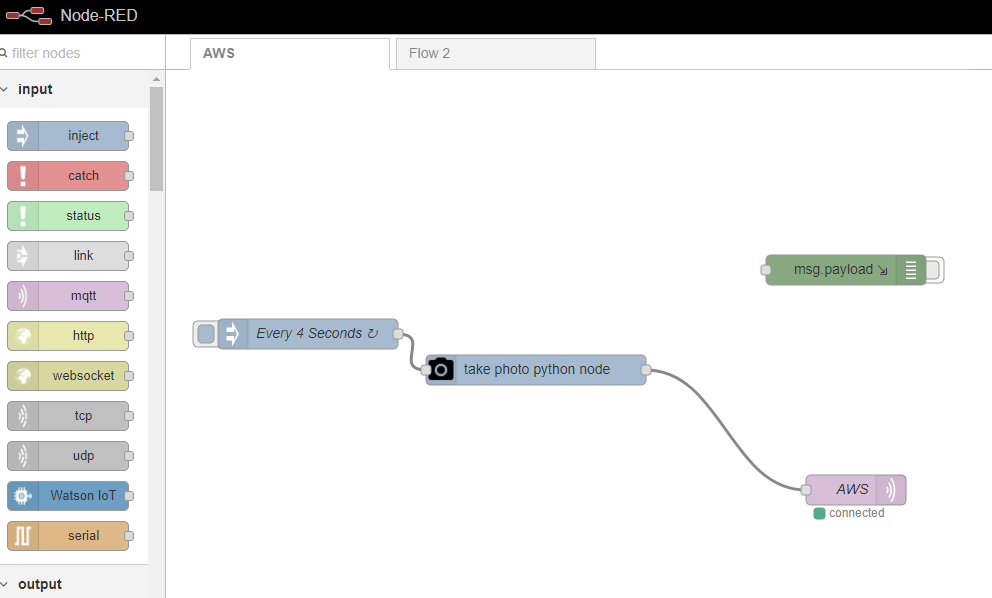Select the AWS mqtt output node
This screenshot has height=598, width=992.
[856, 490]
